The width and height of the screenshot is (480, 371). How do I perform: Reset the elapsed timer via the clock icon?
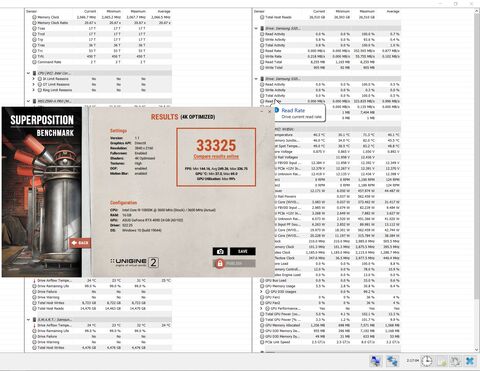point(426,361)
